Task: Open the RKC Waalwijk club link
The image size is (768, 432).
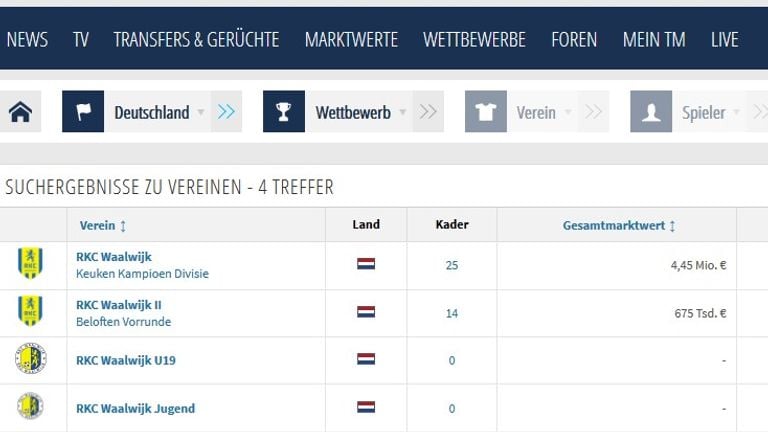Action: click(114, 257)
